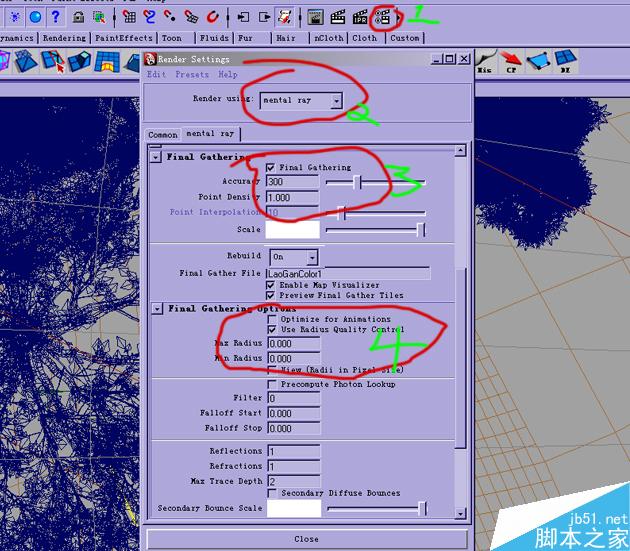
Task: Disable Enable Map Visualizer checkbox
Action: tap(270, 285)
